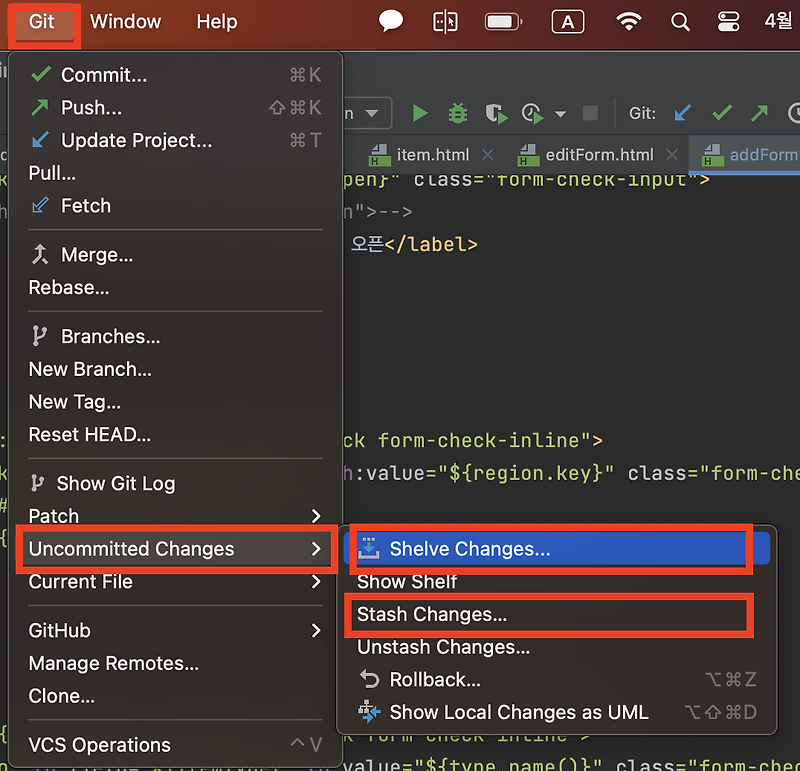This screenshot has width=800, height=771.
Task: Open the Wi-Fi status menu
Action: click(629, 20)
